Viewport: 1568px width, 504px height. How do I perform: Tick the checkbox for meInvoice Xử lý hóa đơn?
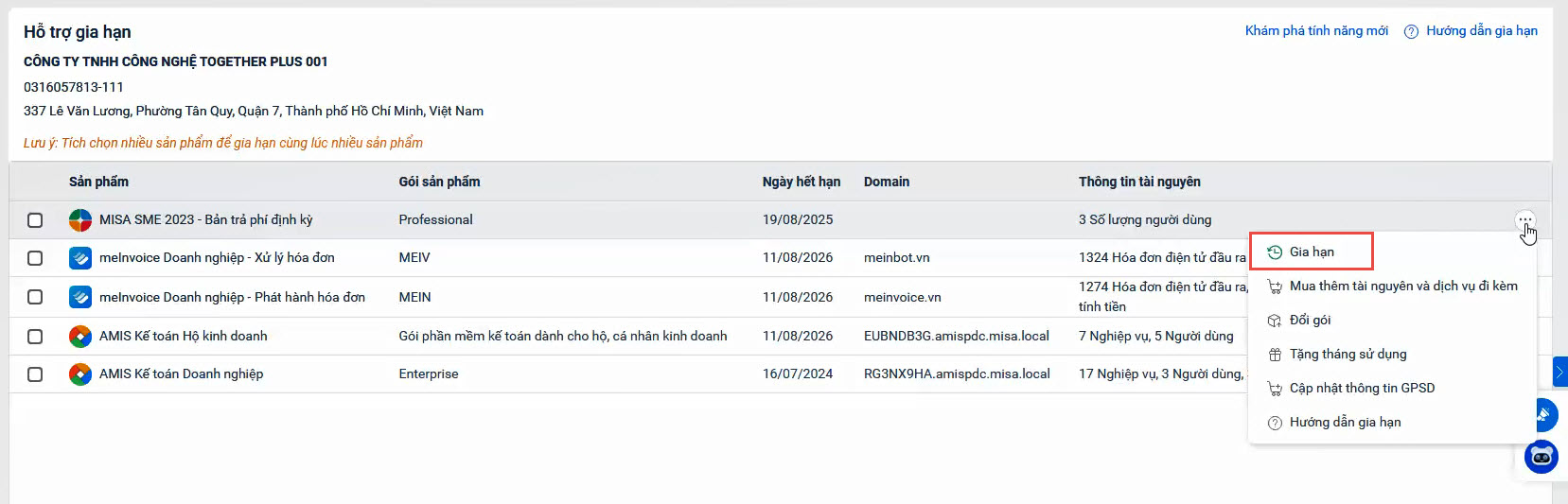[35, 258]
